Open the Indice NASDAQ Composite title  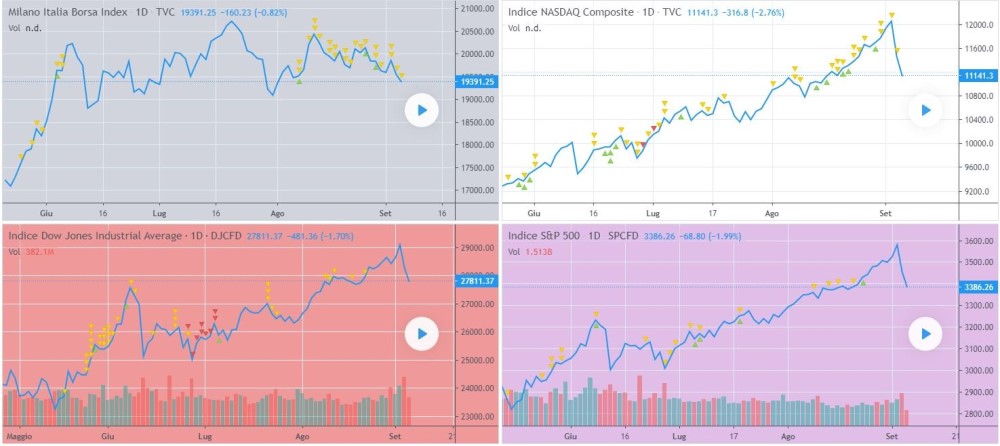pos(571,12)
